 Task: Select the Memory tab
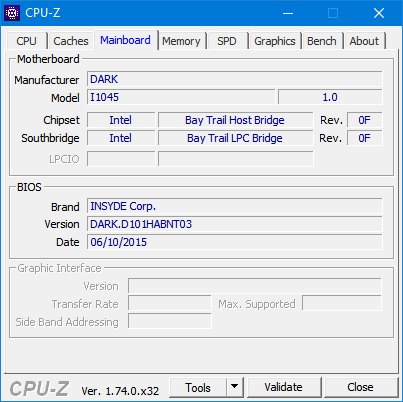click(181, 41)
